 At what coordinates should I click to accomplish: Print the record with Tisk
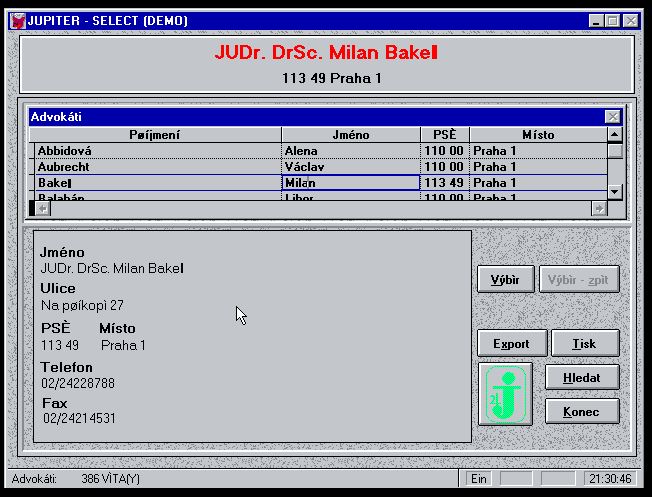584,344
